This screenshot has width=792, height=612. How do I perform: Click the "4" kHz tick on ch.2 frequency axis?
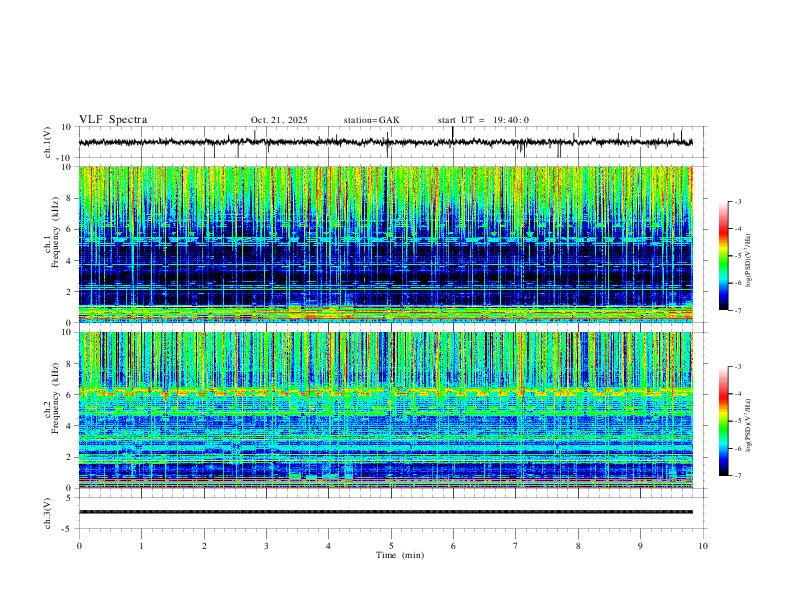pos(70,426)
